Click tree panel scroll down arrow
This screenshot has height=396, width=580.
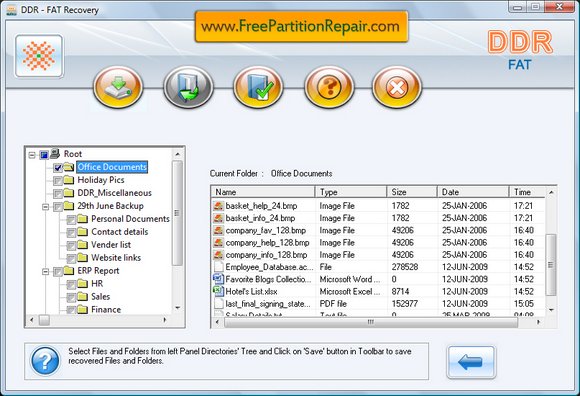click(178, 308)
